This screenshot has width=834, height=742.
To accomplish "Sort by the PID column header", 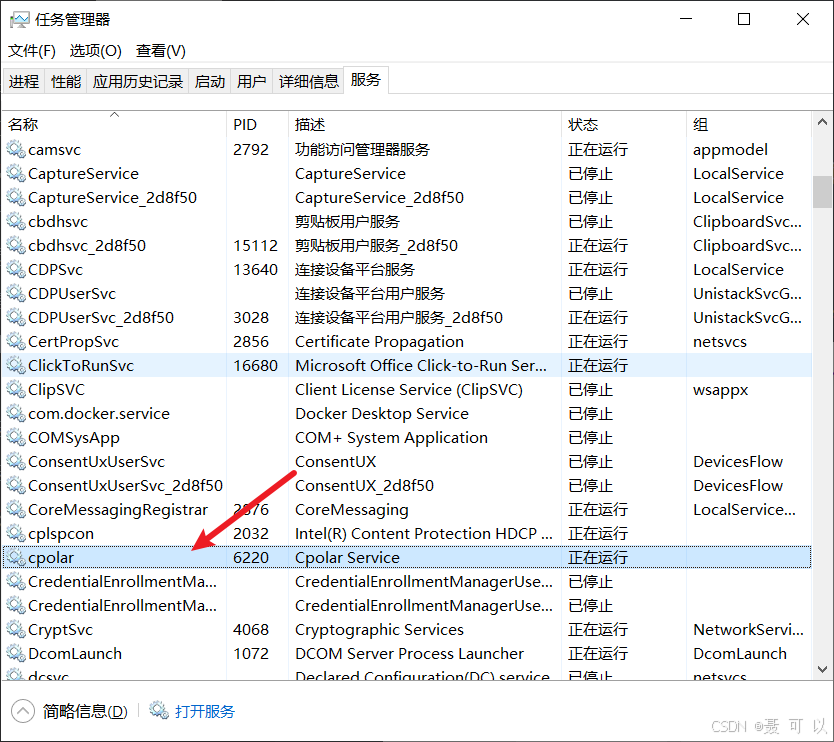I will tap(257, 124).
